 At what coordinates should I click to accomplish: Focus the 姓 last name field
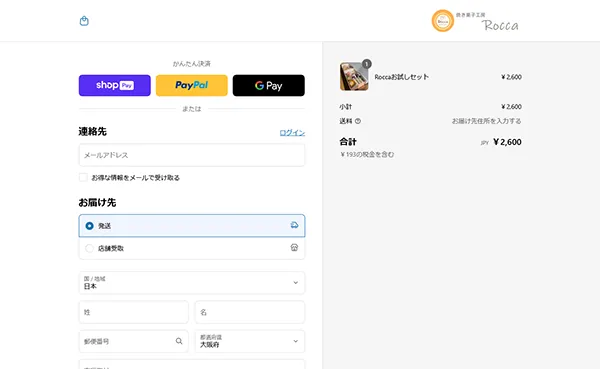pos(134,312)
